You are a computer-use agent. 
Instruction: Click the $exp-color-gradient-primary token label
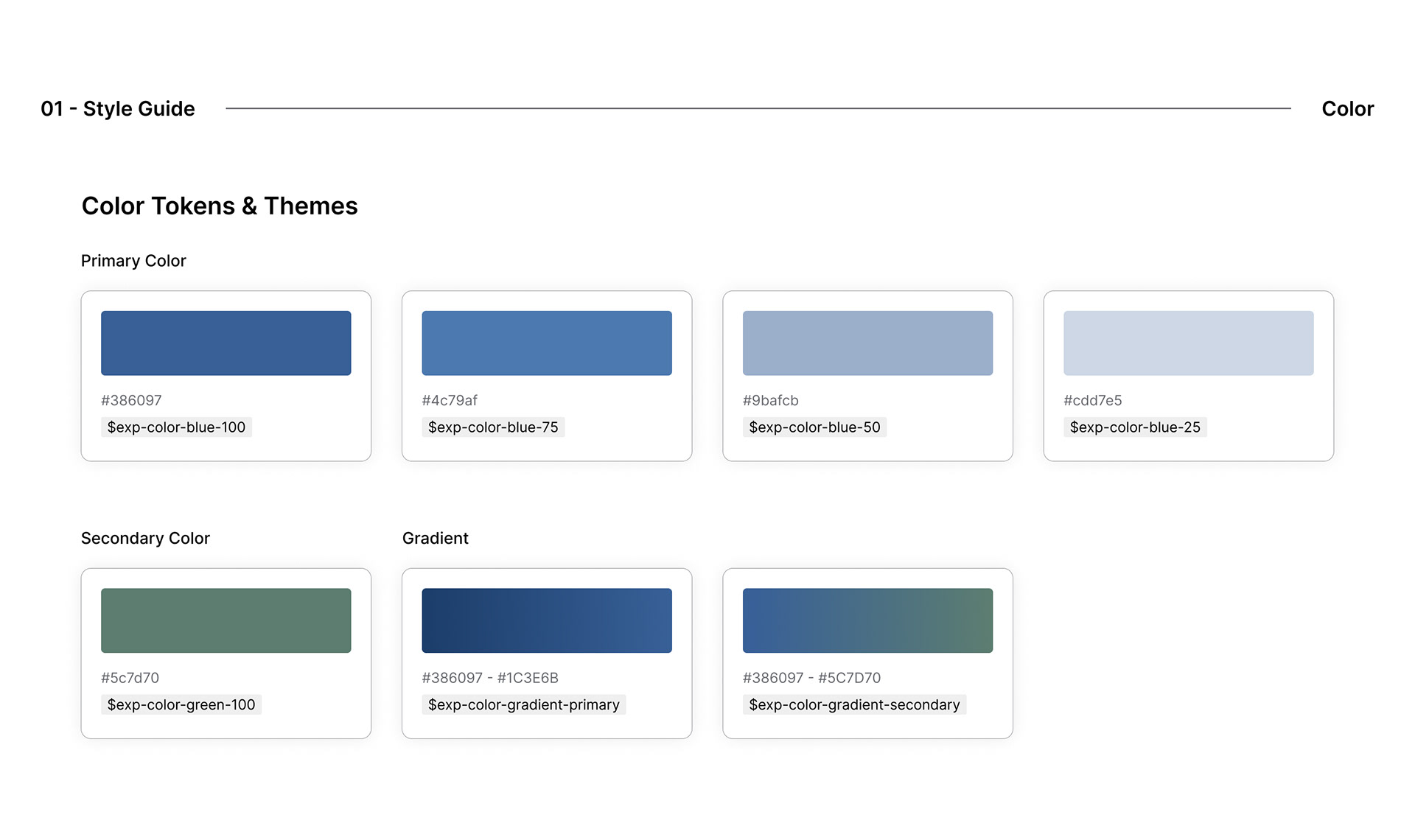coord(523,704)
